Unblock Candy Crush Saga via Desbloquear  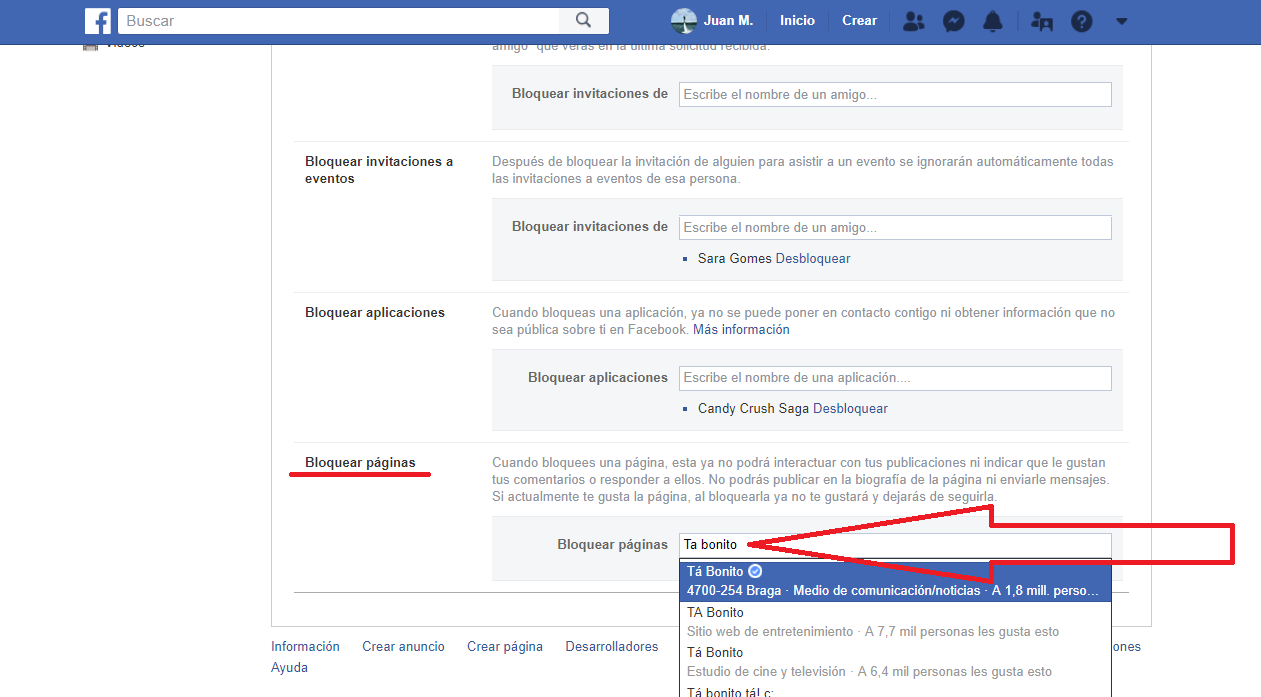[850, 408]
